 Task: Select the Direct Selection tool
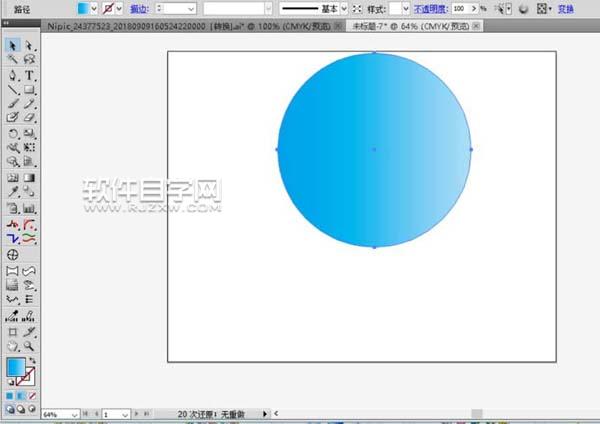[29, 46]
